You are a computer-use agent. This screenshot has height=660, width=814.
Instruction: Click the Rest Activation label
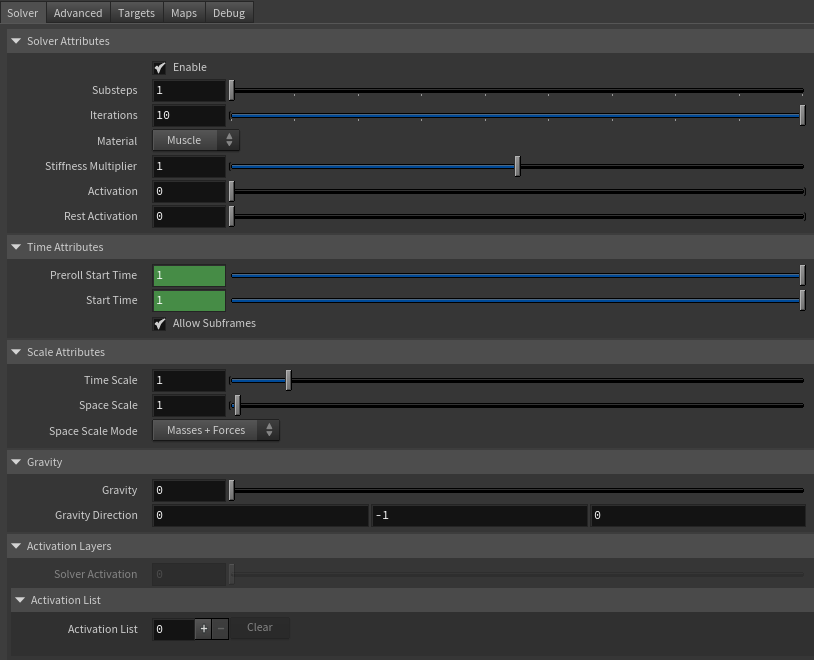click(x=101, y=216)
